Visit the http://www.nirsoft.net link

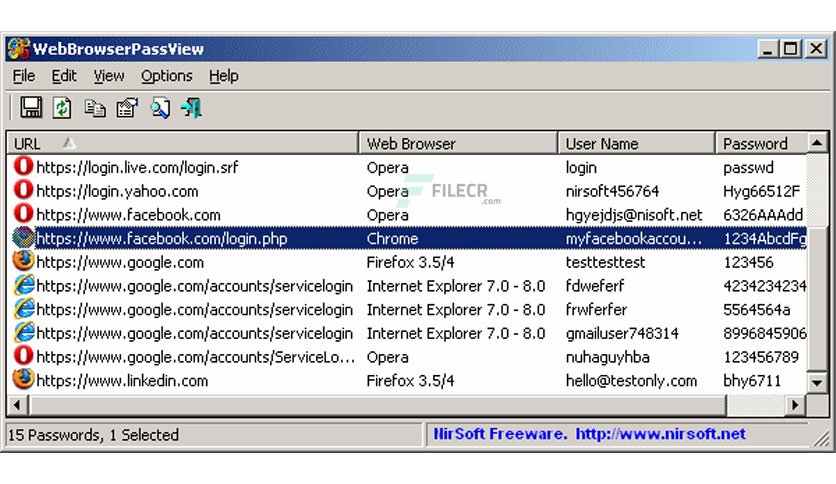pos(660,434)
